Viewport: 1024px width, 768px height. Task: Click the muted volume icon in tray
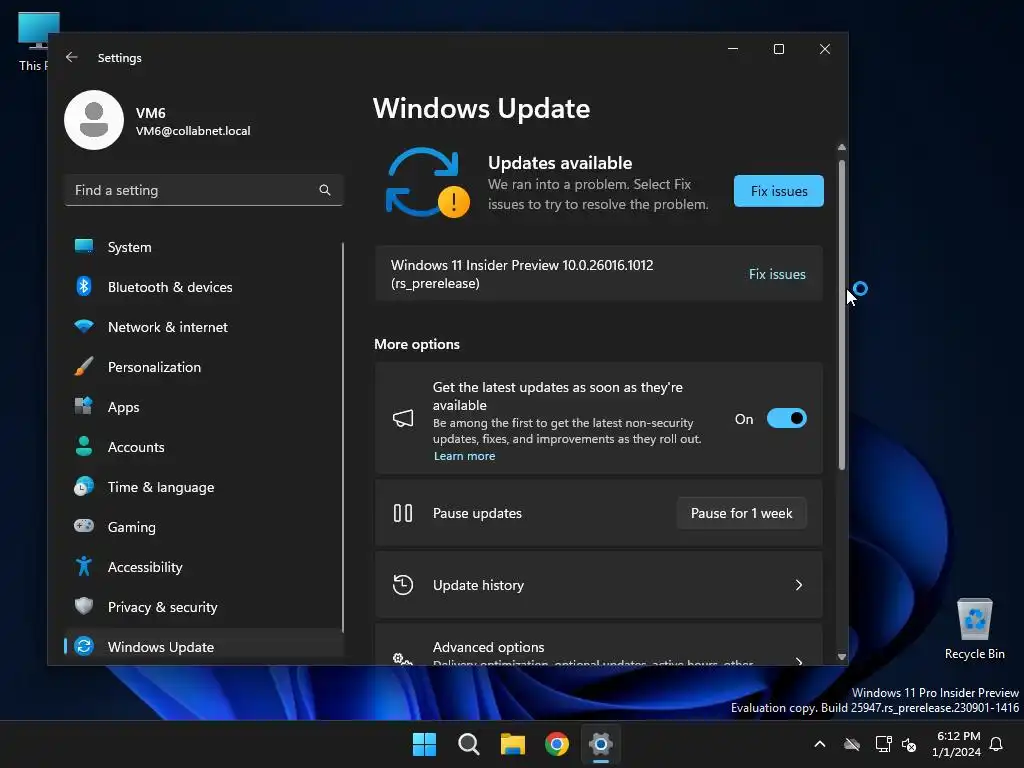[x=909, y=744]
